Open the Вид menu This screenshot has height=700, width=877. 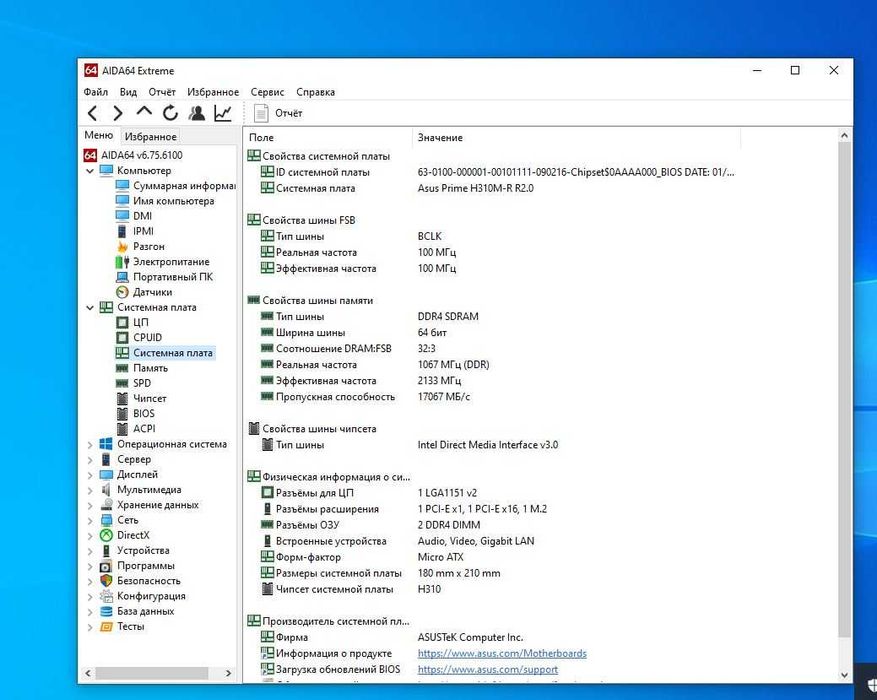click(128, 92)
